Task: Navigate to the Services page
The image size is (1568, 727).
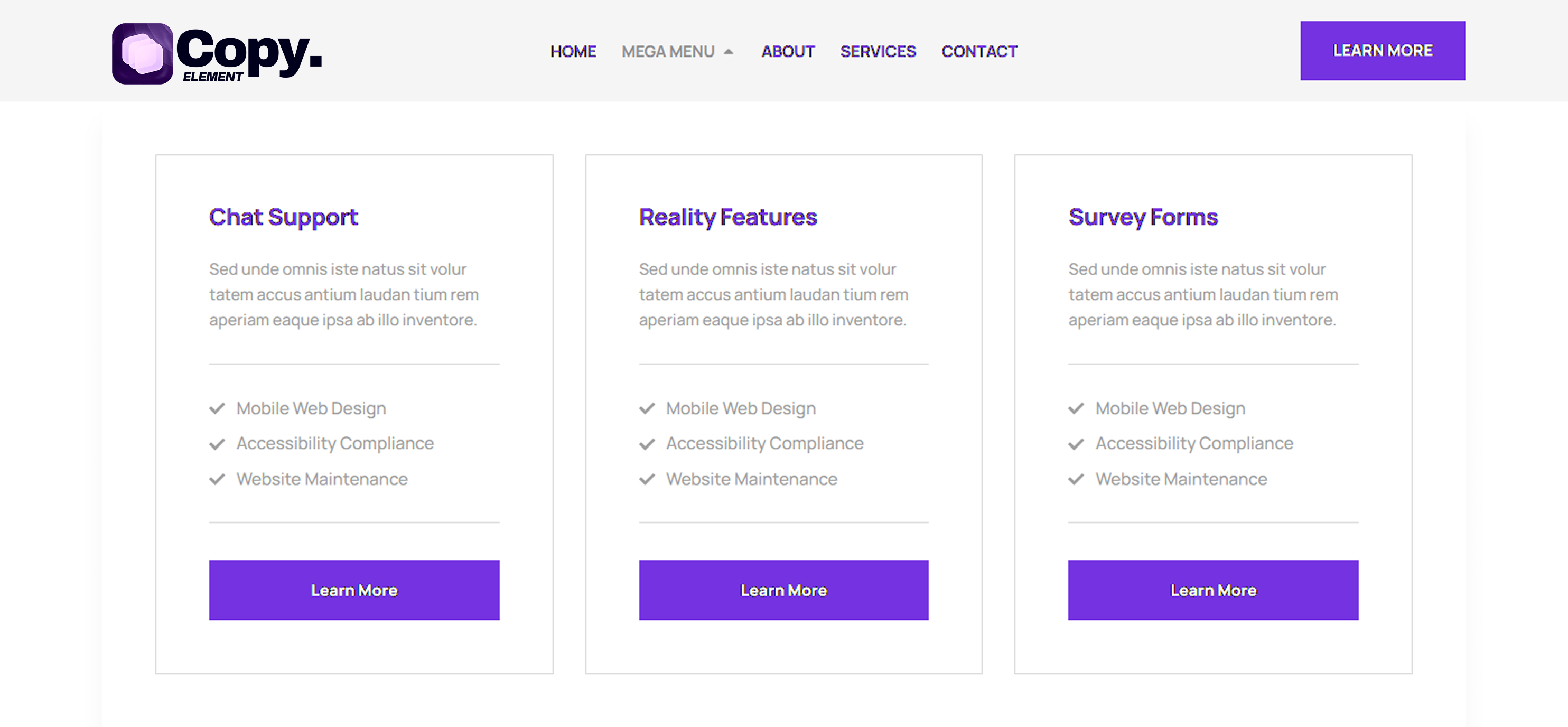Action: pyautogui.click(x=878, y=52)
